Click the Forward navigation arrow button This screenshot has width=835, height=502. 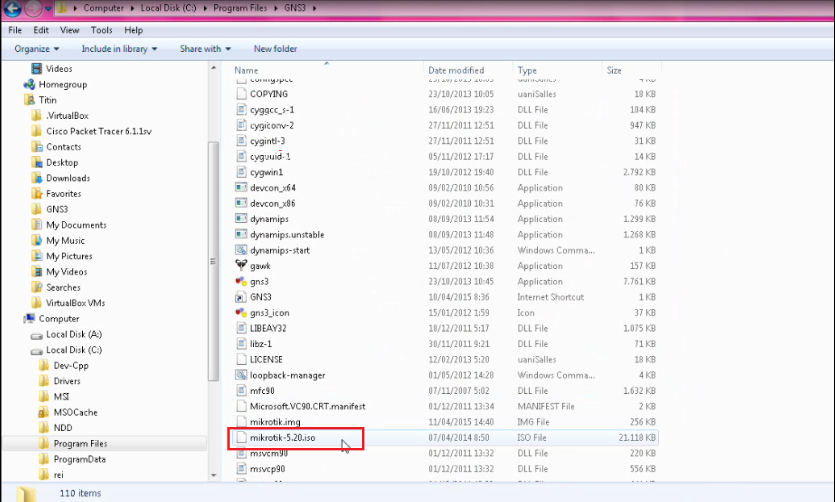(x=34, y=8)
